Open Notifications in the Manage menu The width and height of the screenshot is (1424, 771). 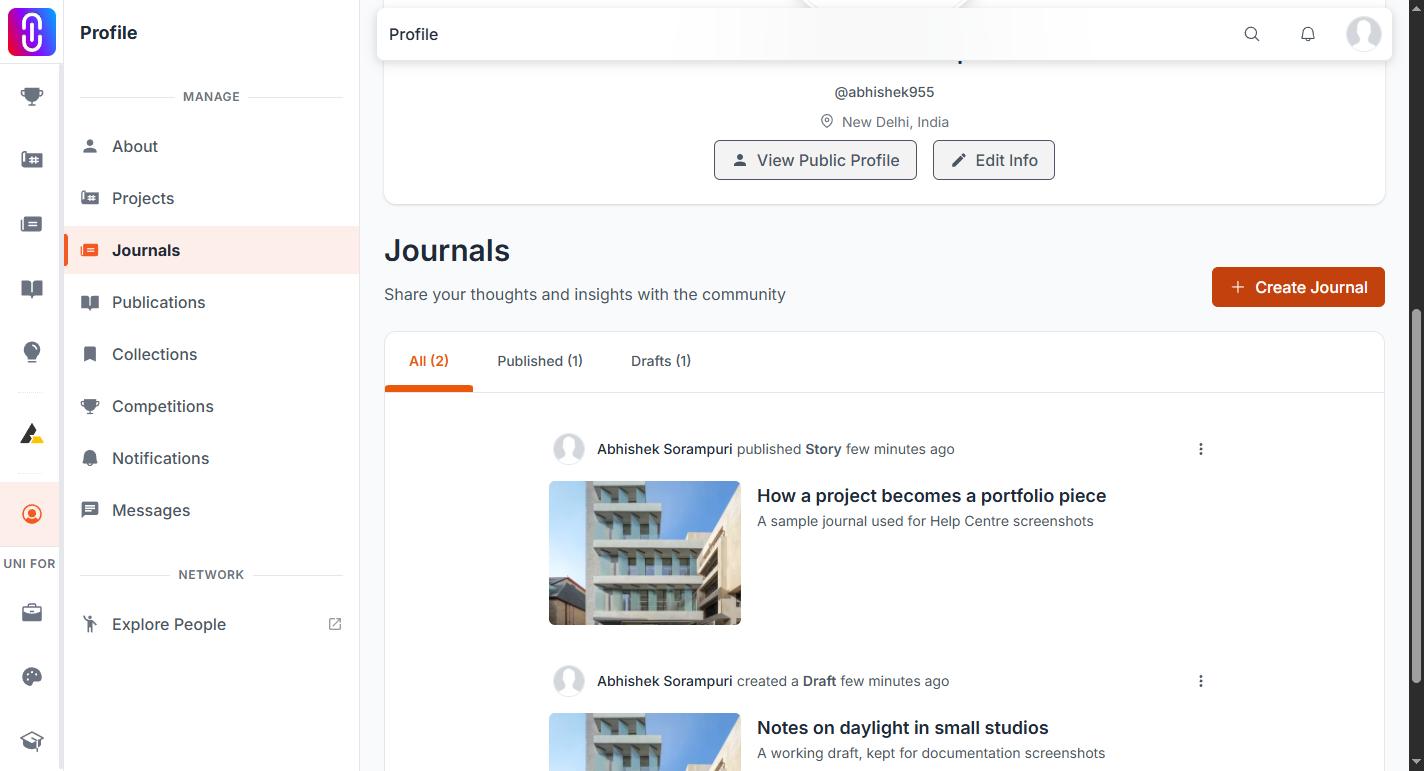[211, 458]
